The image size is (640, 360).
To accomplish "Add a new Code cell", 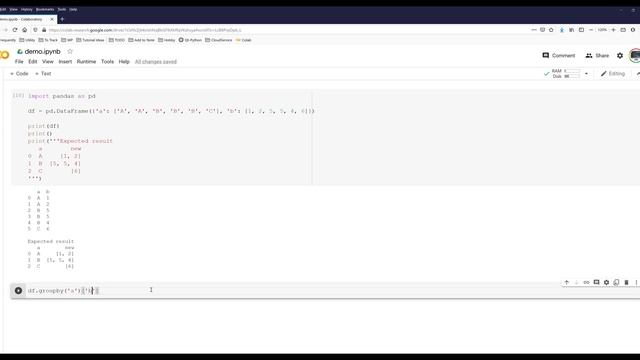I will pyautogui.click(x=19, y=74).
